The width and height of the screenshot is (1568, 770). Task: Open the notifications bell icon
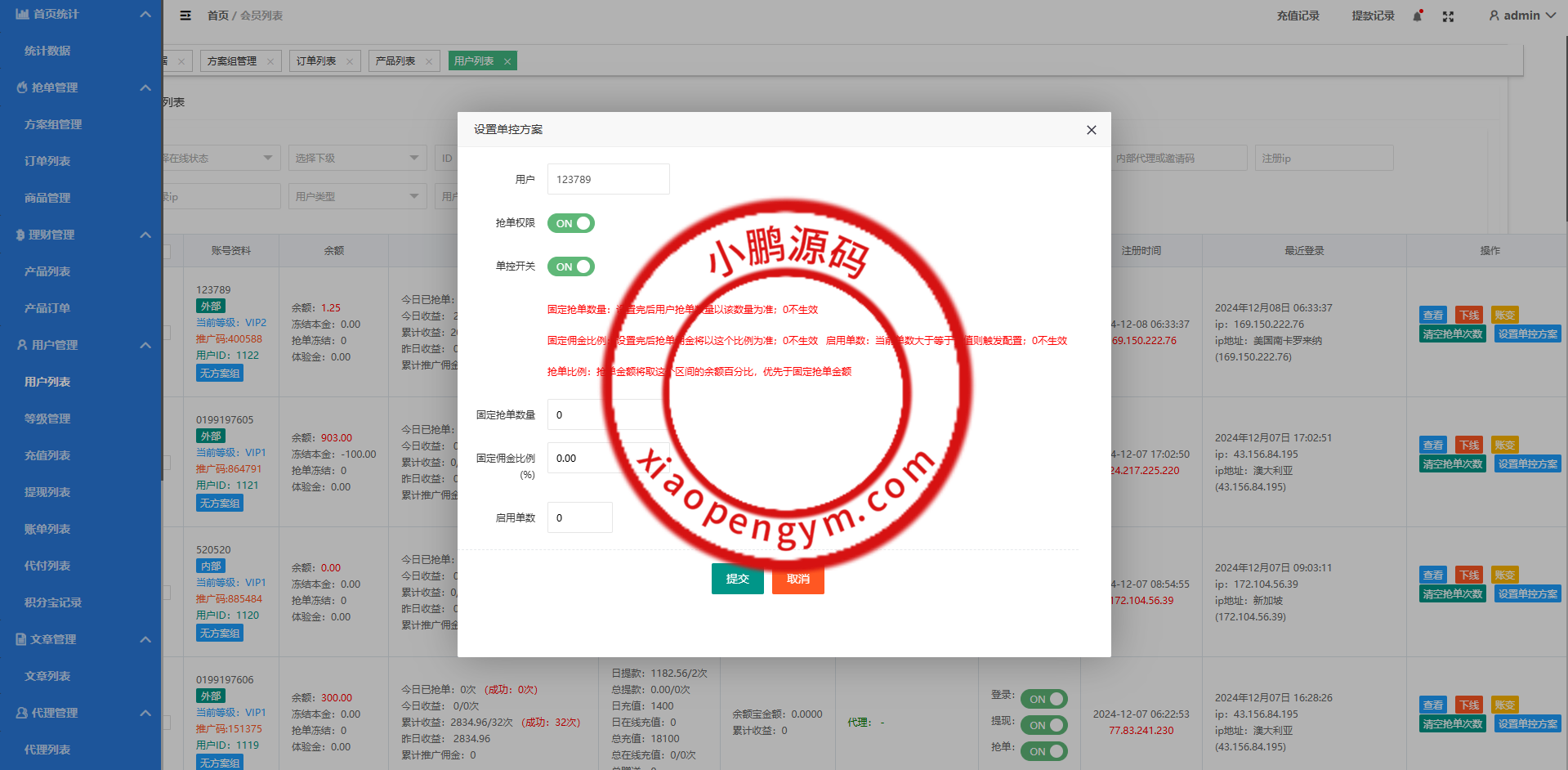1418,16
